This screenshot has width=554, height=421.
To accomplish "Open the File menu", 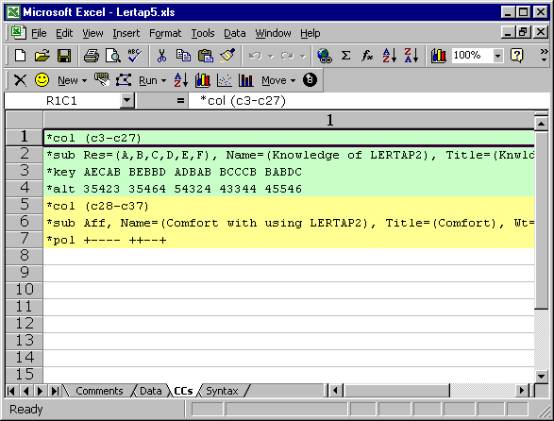I will point(39,33).
